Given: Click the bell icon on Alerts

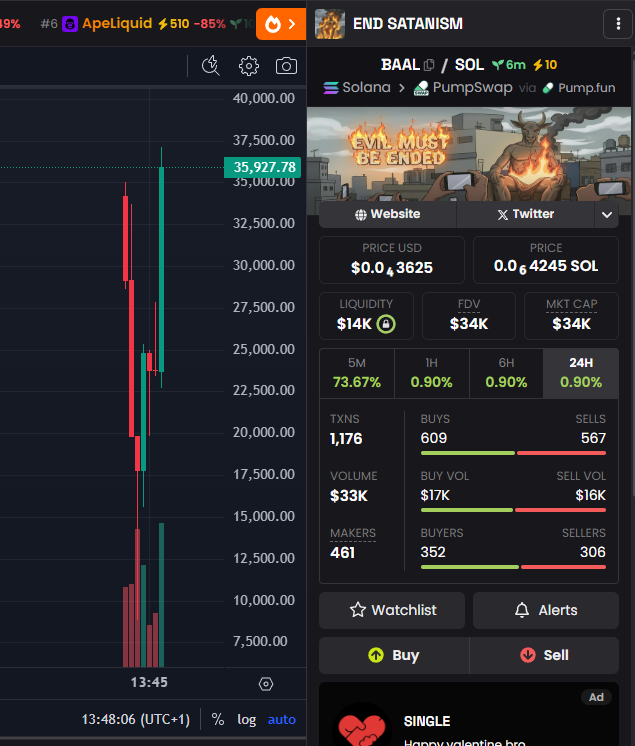Looking at the screenshot, I should point(522,610).
